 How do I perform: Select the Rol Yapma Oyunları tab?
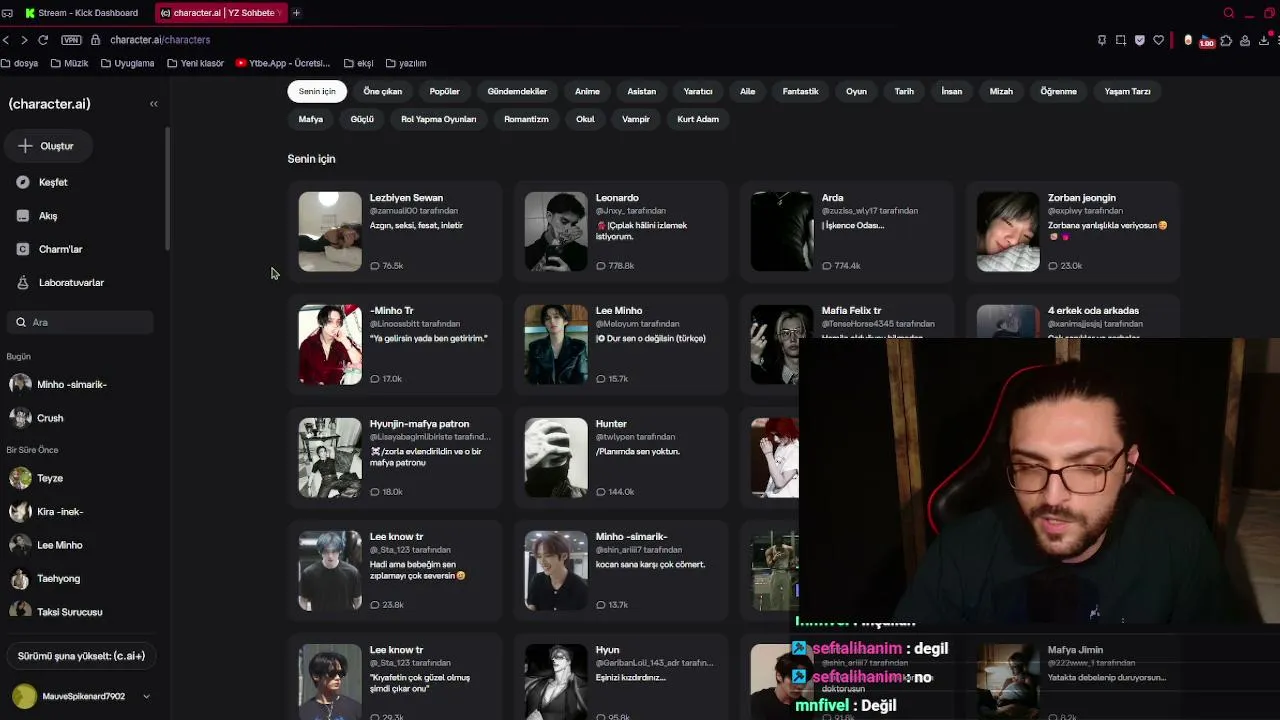pos(439,119)
